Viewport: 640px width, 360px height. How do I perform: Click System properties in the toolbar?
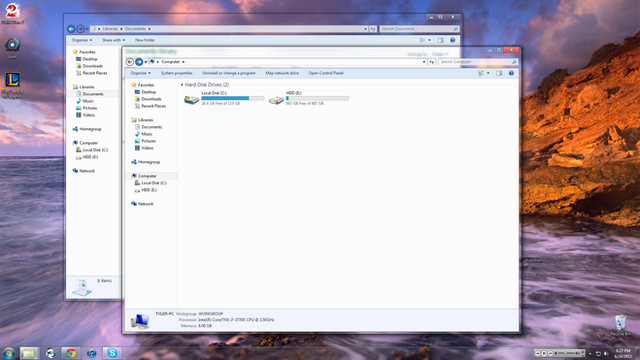click(176, 73)
